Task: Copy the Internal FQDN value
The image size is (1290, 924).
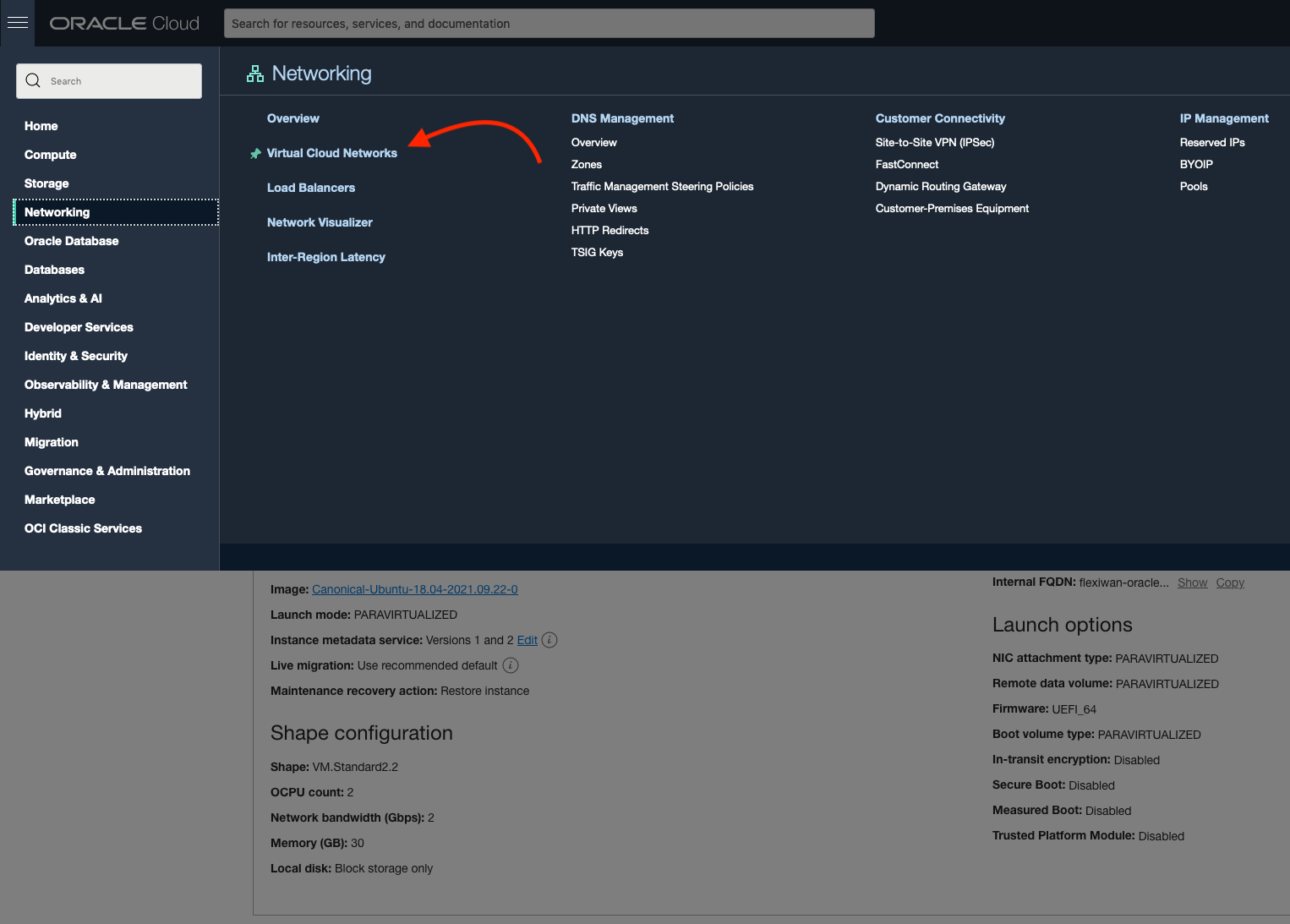Action: pos(1230,582)
